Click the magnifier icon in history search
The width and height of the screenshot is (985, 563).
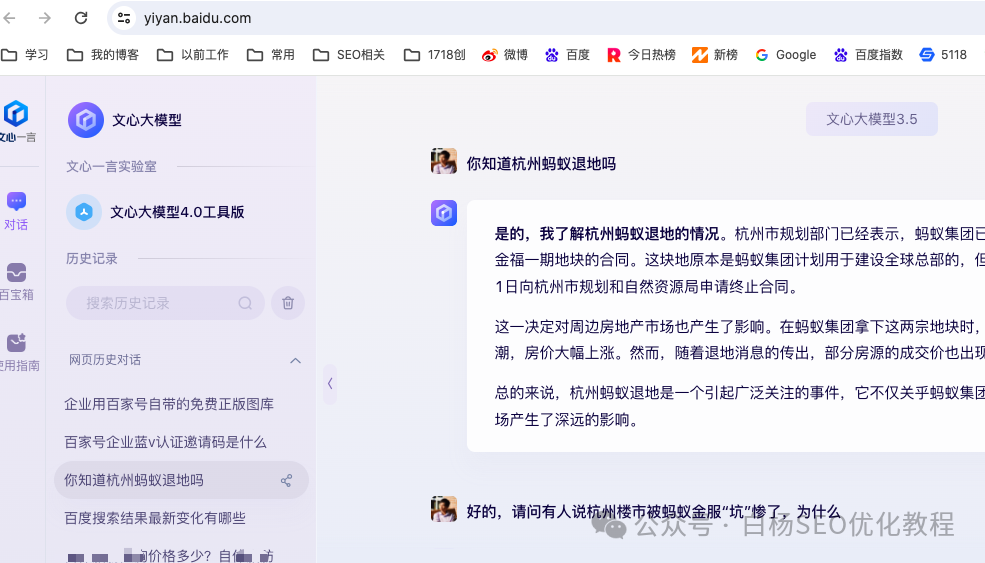[245, 303]
